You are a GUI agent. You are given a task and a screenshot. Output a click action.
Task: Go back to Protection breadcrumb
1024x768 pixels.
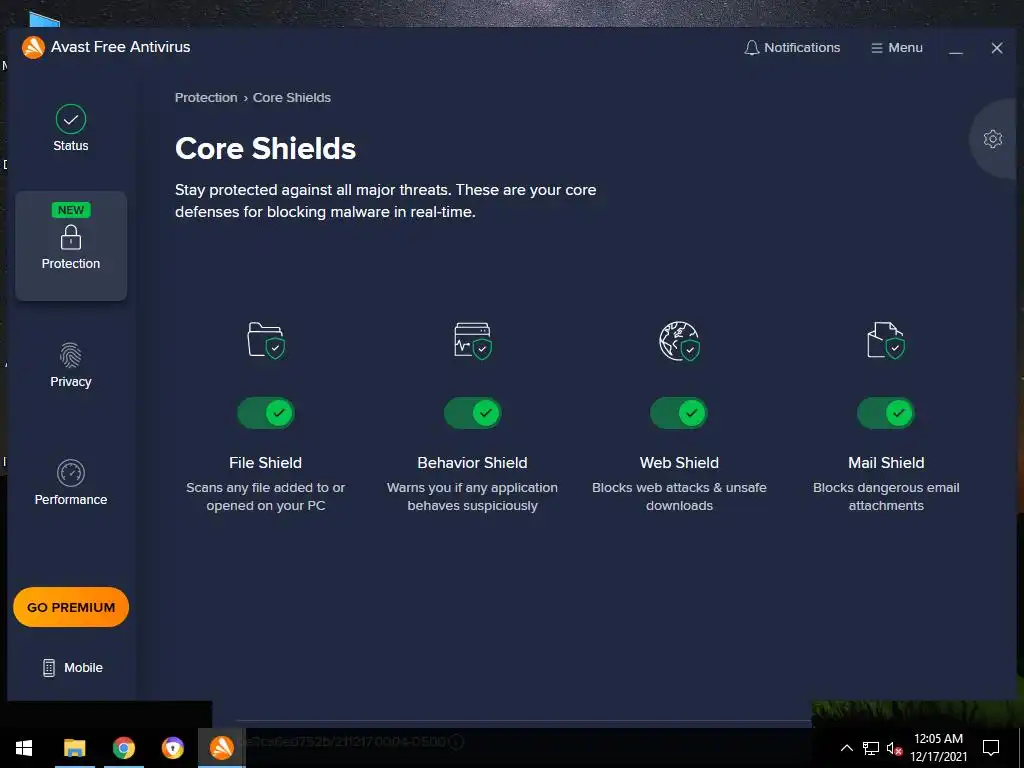(206, 97)
